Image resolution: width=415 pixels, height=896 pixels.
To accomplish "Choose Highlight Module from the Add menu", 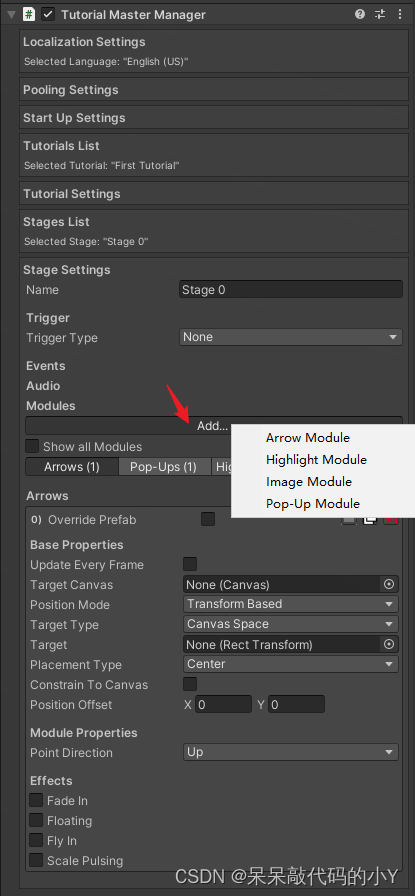I will coord(316,459).
